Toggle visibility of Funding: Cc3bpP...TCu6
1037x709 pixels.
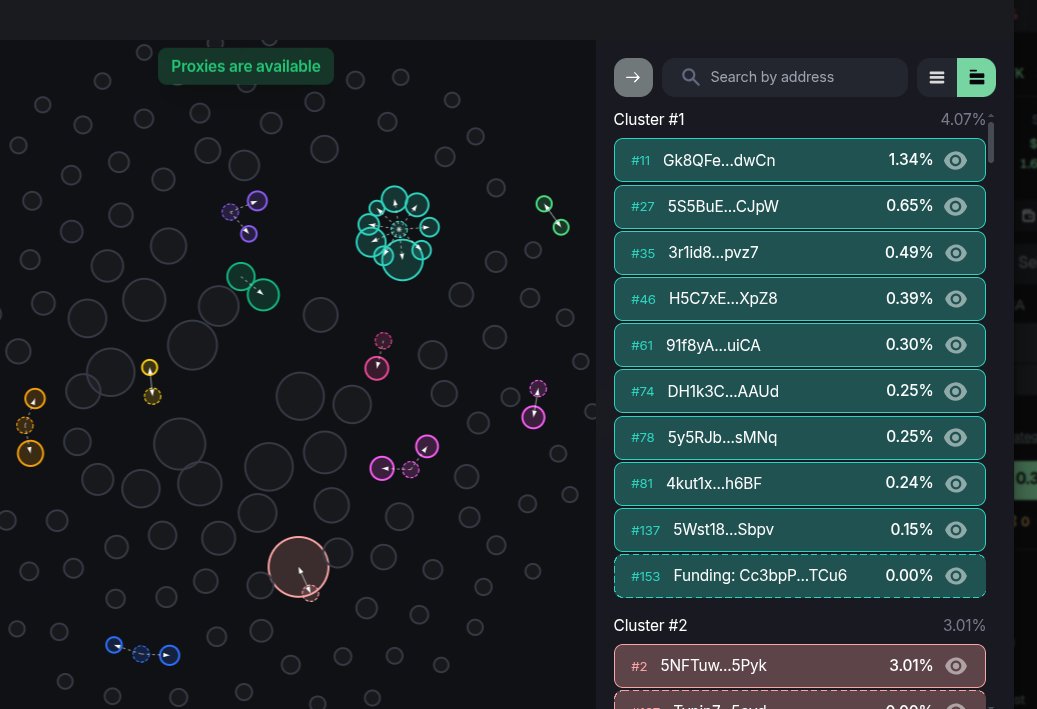click(956, 575)
